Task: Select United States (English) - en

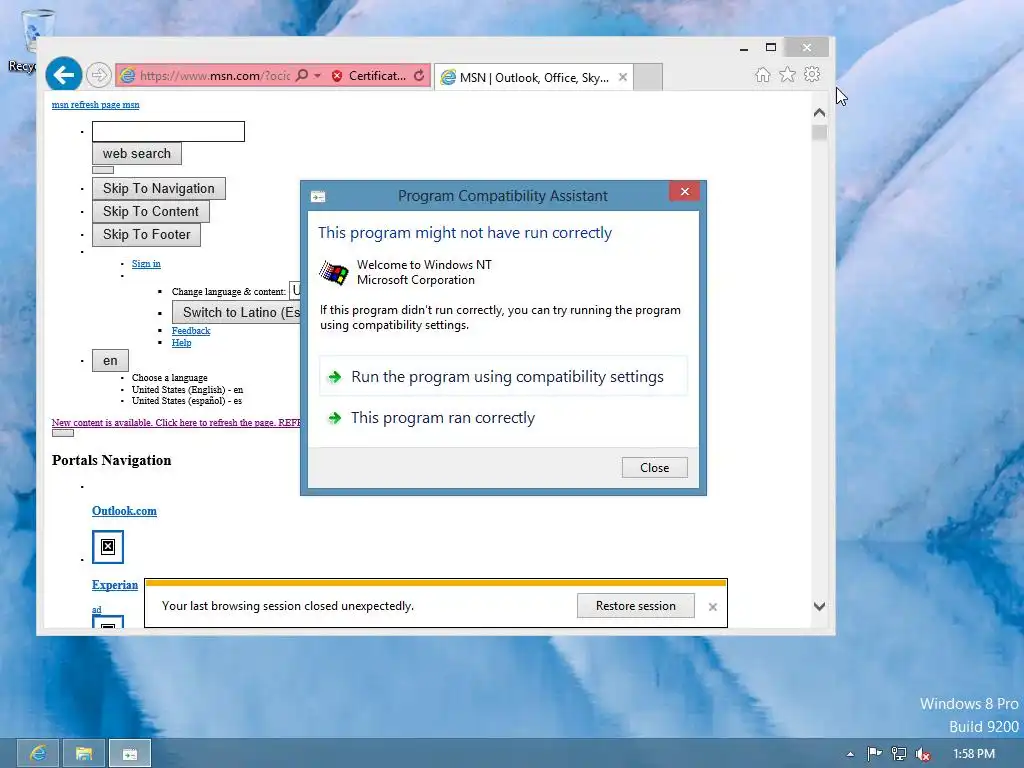Action: click(x=187, y=389)
